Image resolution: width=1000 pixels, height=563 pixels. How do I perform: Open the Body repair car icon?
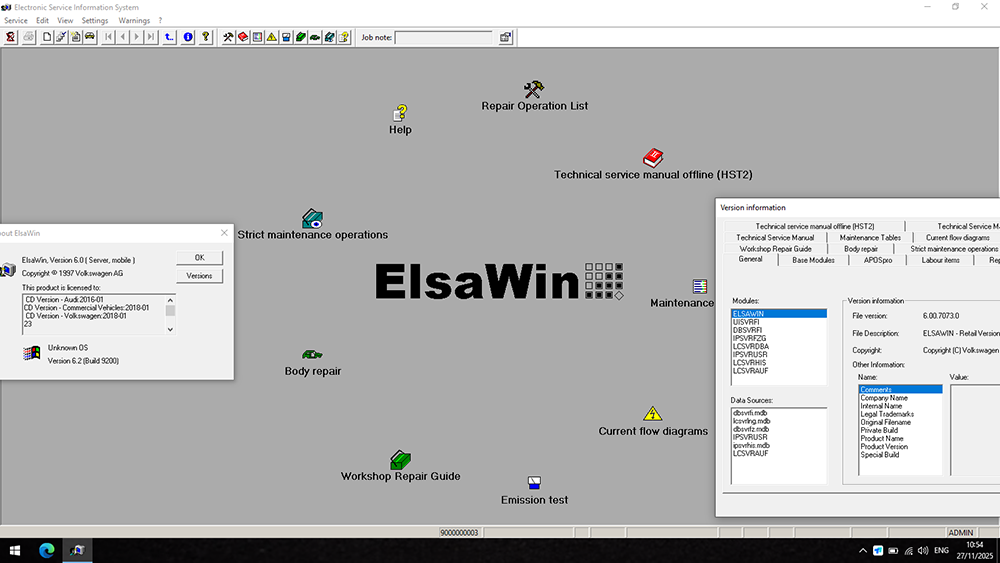pos(312,355)
